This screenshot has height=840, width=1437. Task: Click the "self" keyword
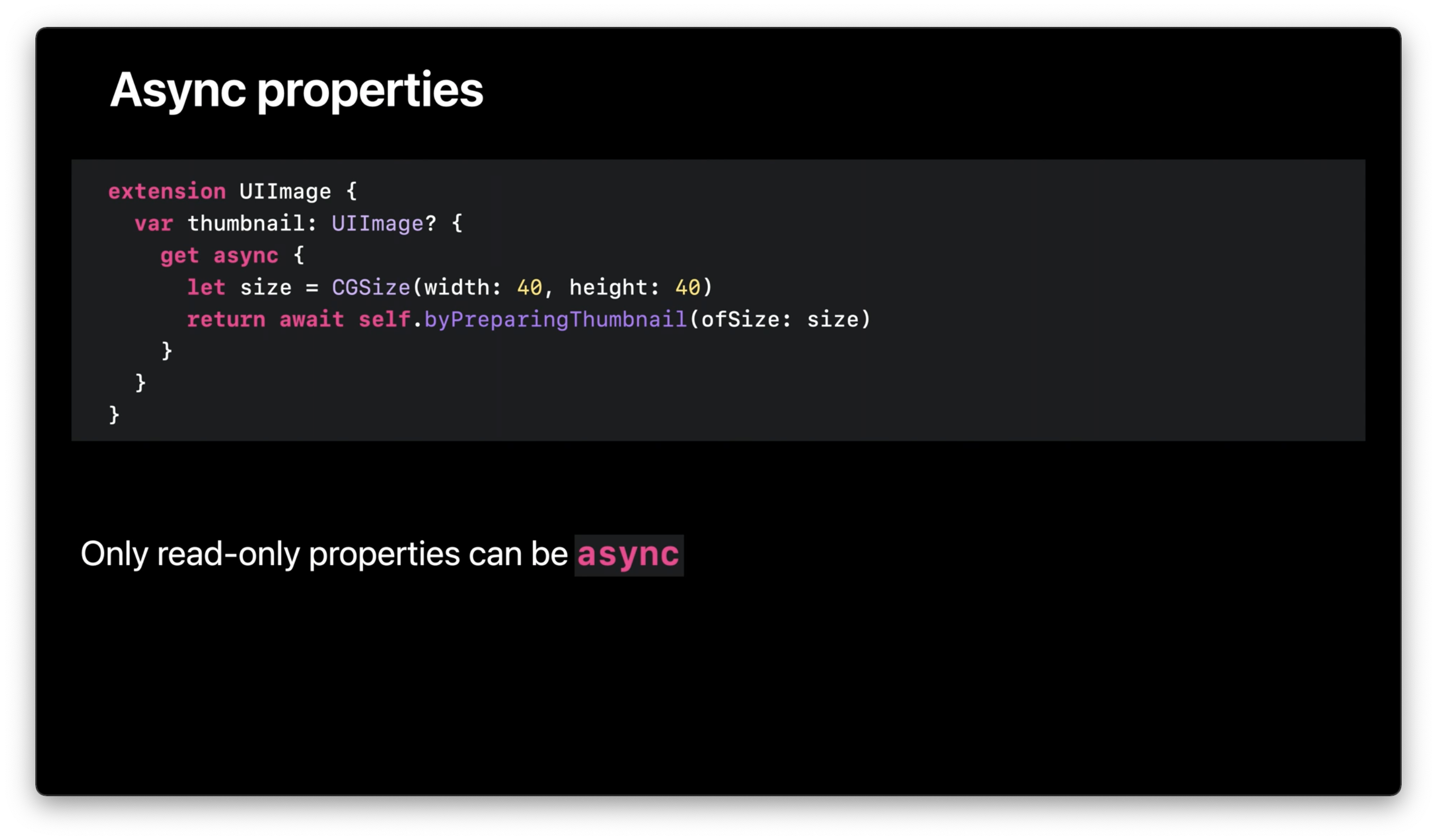pos(384,319)
